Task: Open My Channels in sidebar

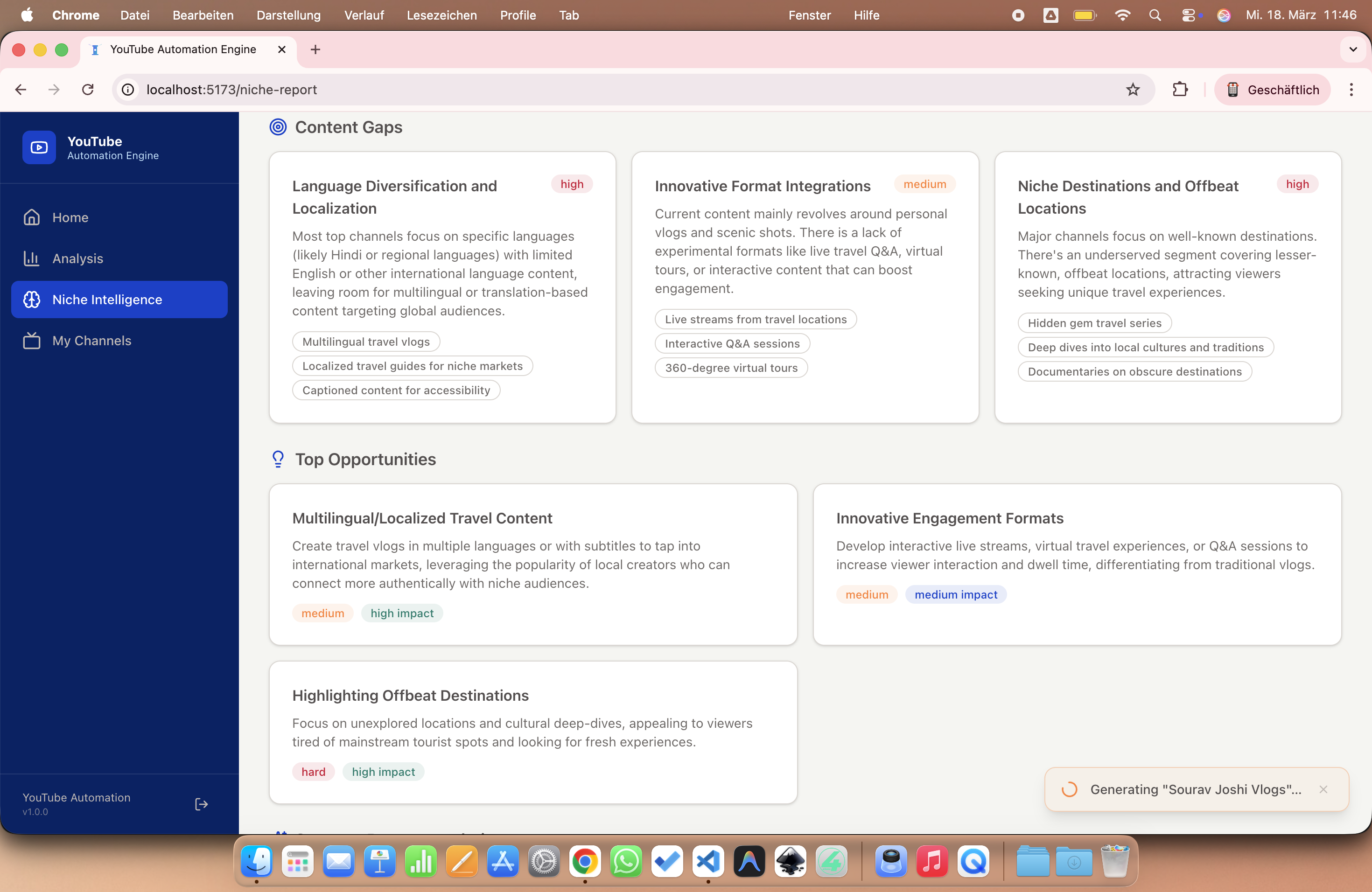Action: 91,341
